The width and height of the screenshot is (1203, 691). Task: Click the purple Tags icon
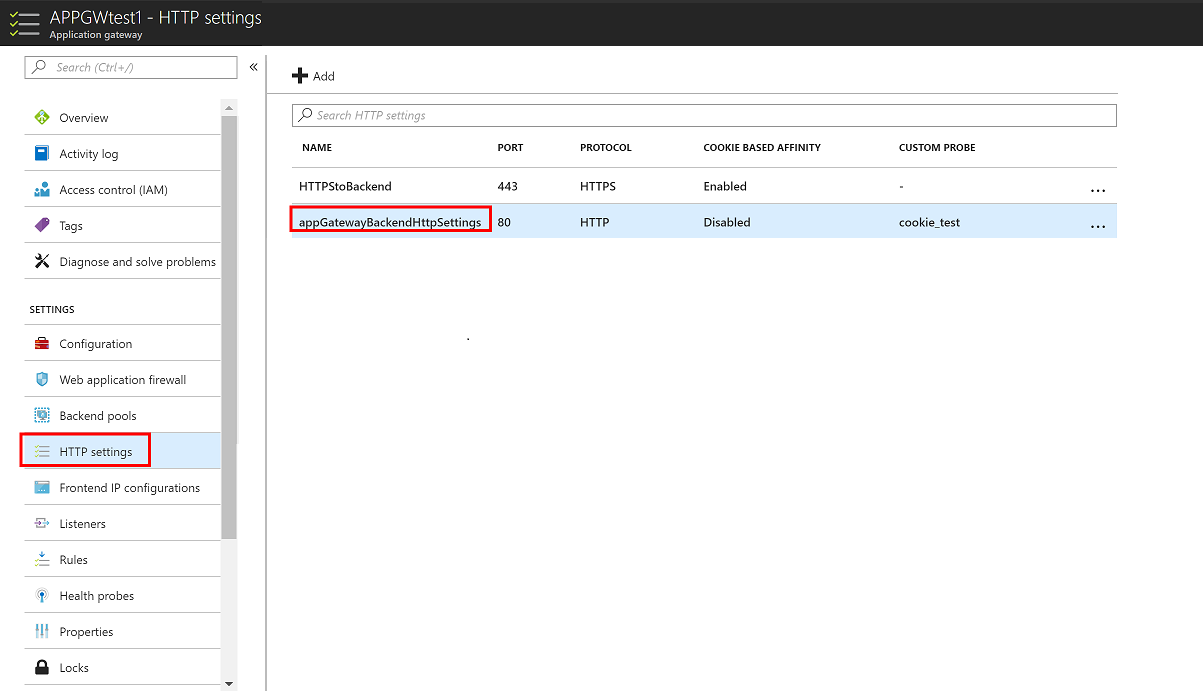[42, 225]
